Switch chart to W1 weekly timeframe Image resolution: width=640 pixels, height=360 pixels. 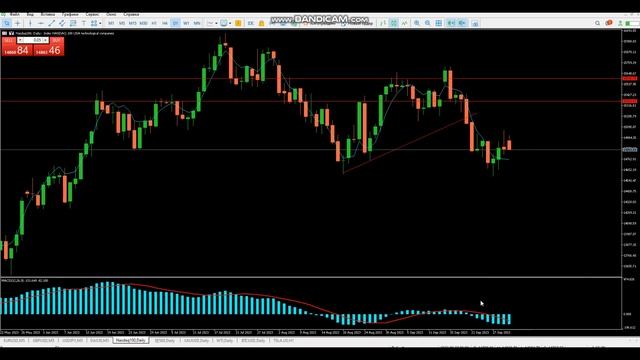[x=186, y=23]
